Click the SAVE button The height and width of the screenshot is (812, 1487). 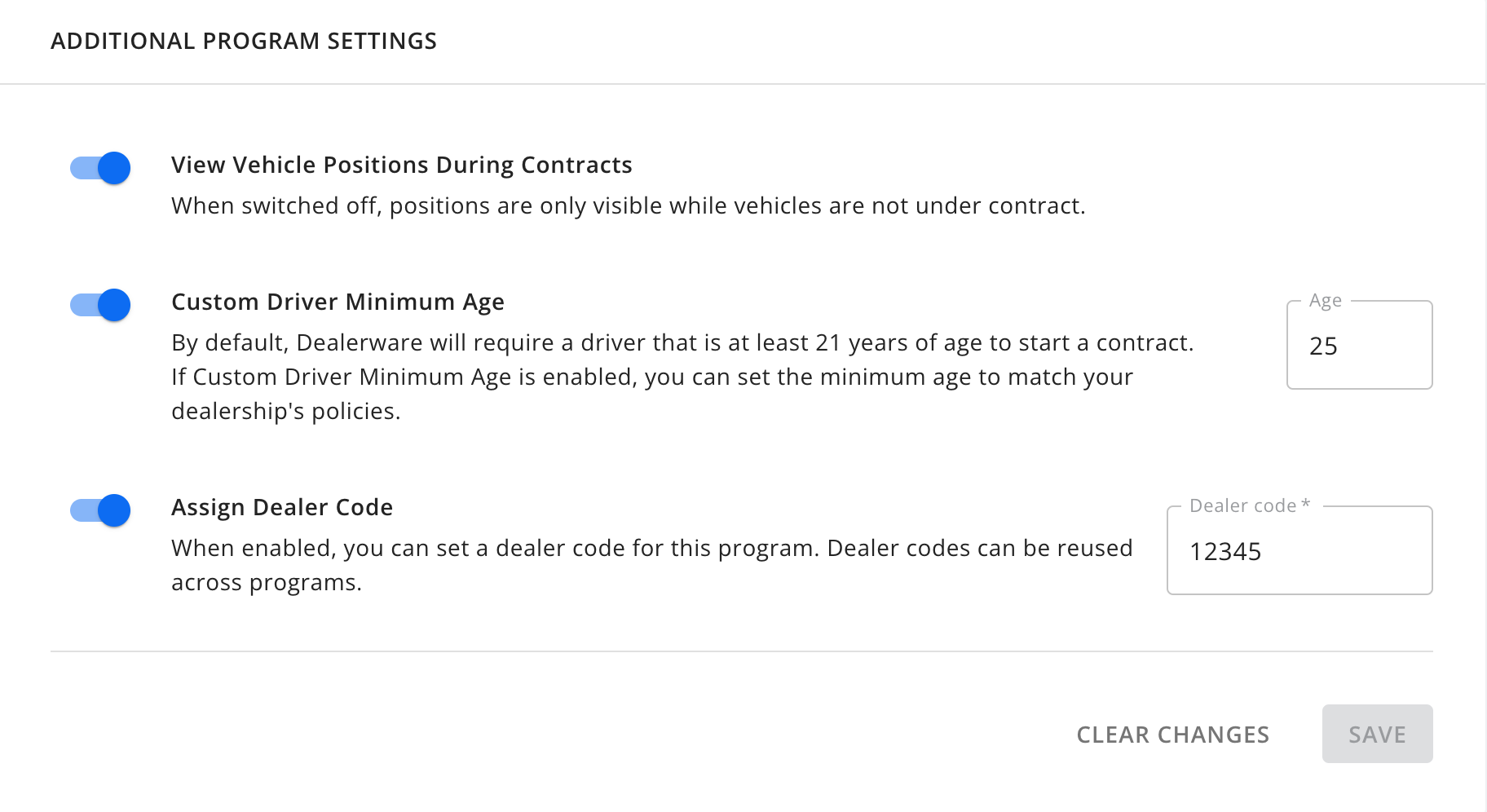coord(1376,734)
